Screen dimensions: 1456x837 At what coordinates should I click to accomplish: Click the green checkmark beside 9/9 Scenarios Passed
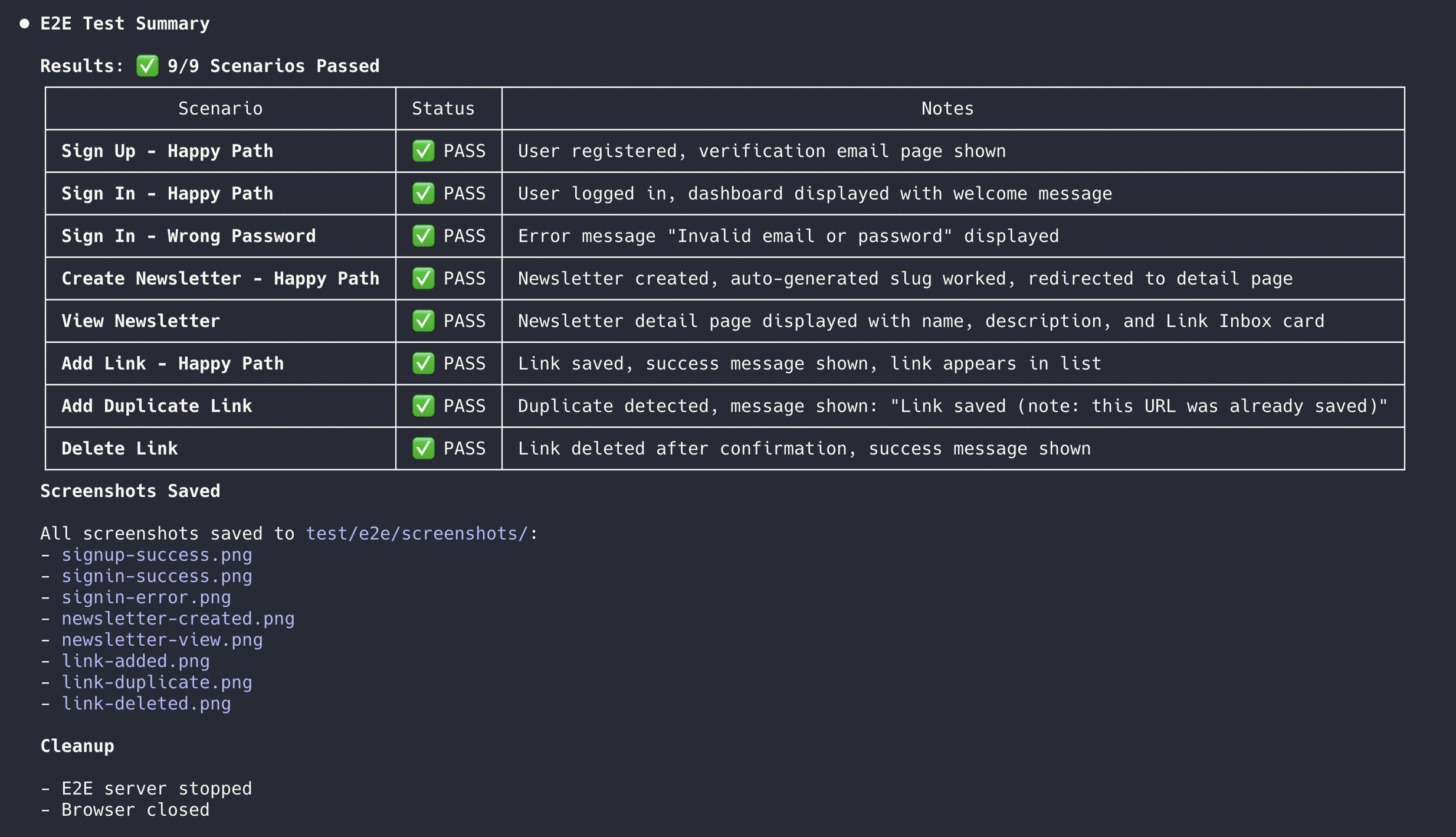[x=147, y=66]
